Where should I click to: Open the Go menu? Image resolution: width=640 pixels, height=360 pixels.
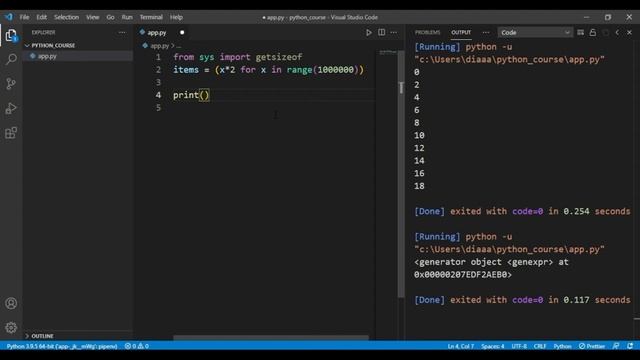(x=110, y=17)
